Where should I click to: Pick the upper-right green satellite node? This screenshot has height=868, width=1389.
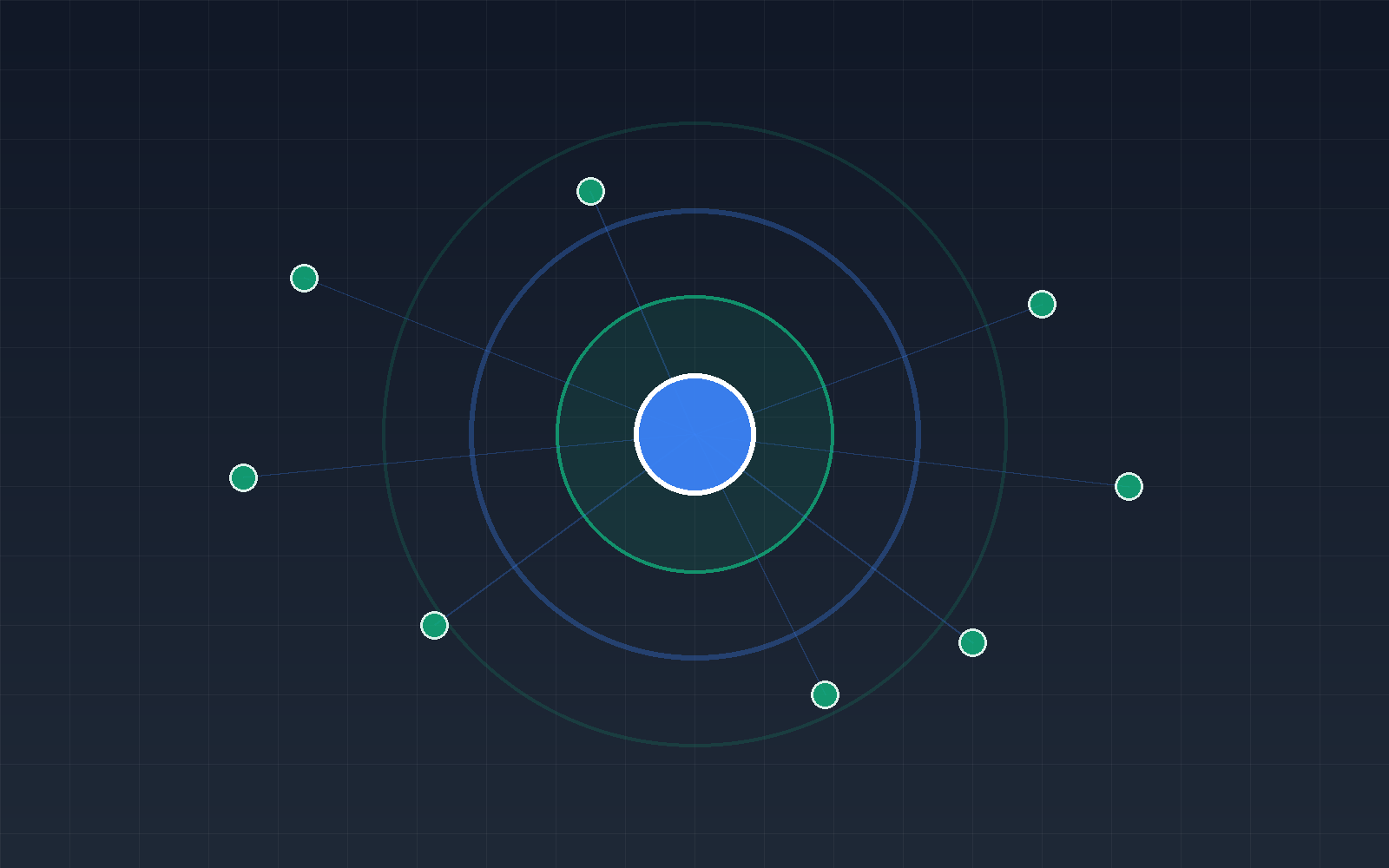(x=1042, y=304)
